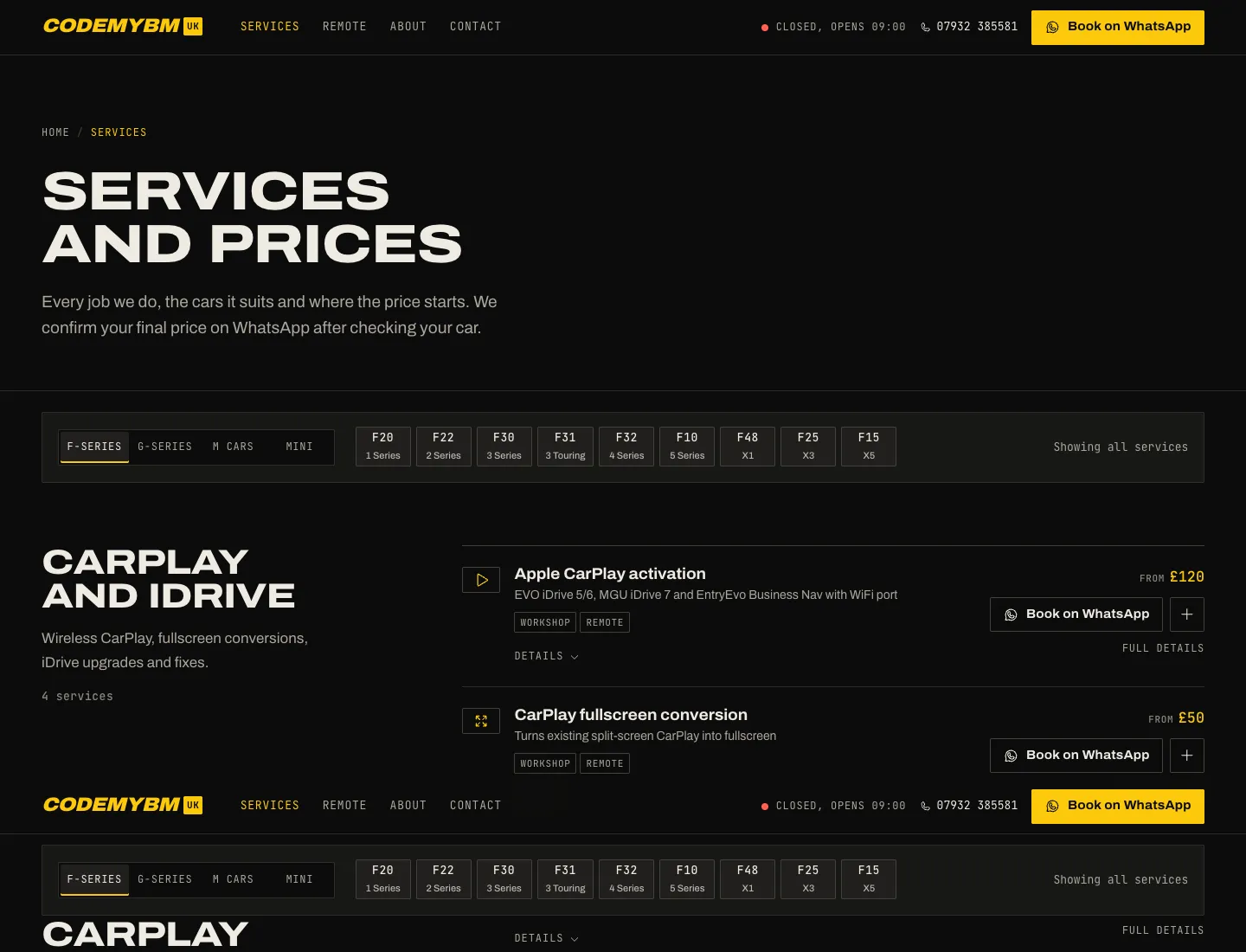Click the 'Showing all services' text in the top filter bar

tap(1121, 447)
